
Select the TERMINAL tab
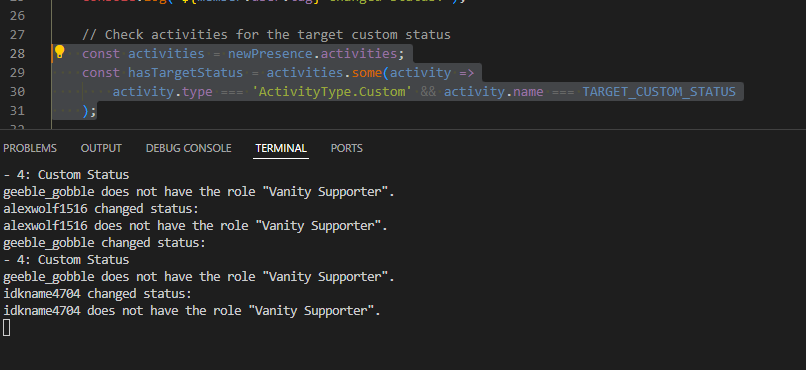pos(281,148)
